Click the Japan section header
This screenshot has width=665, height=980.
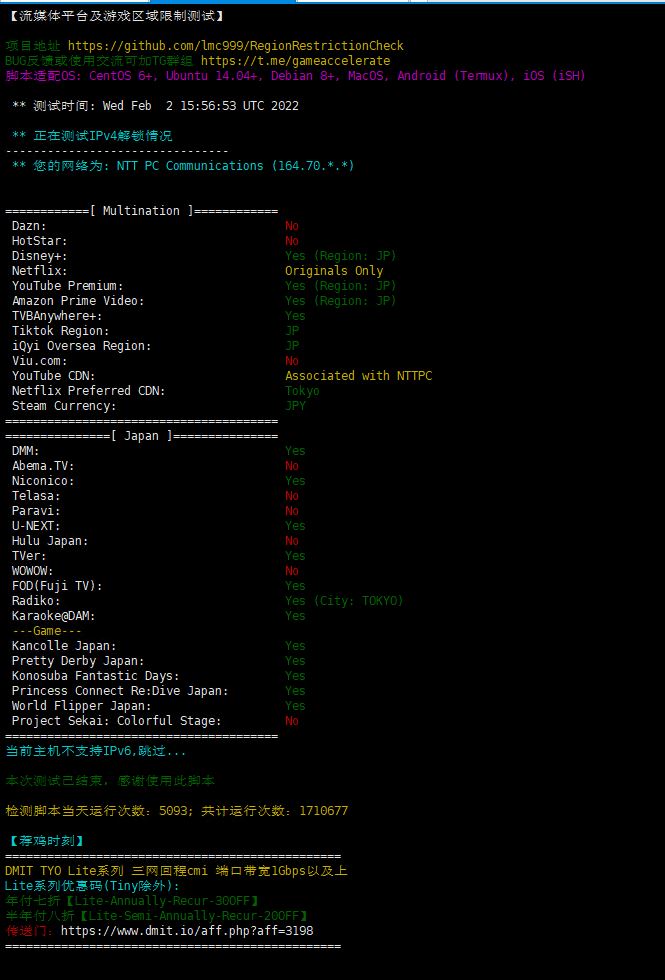[x=141, y=436]
